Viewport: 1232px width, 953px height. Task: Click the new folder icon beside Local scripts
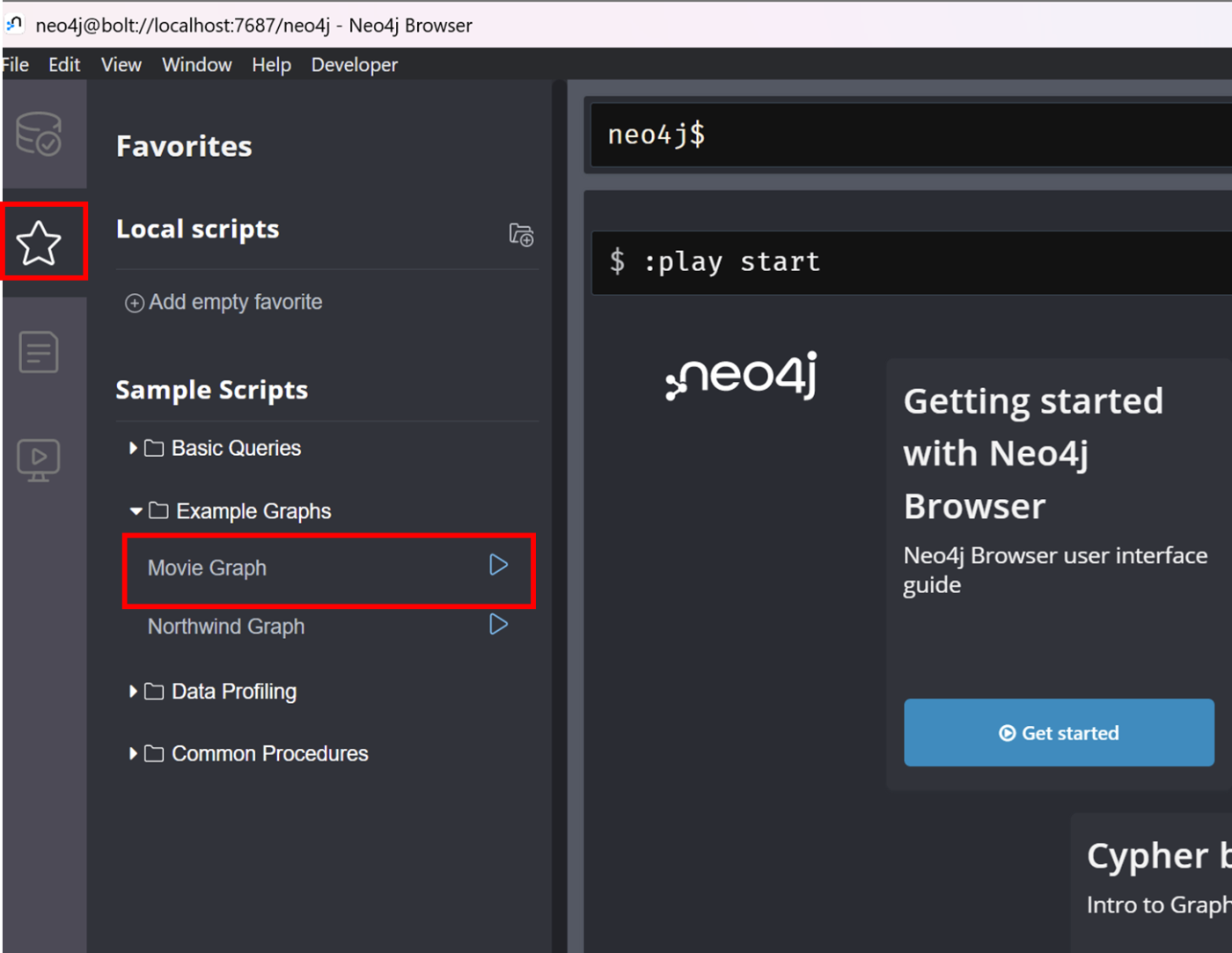tap(521, 234)
